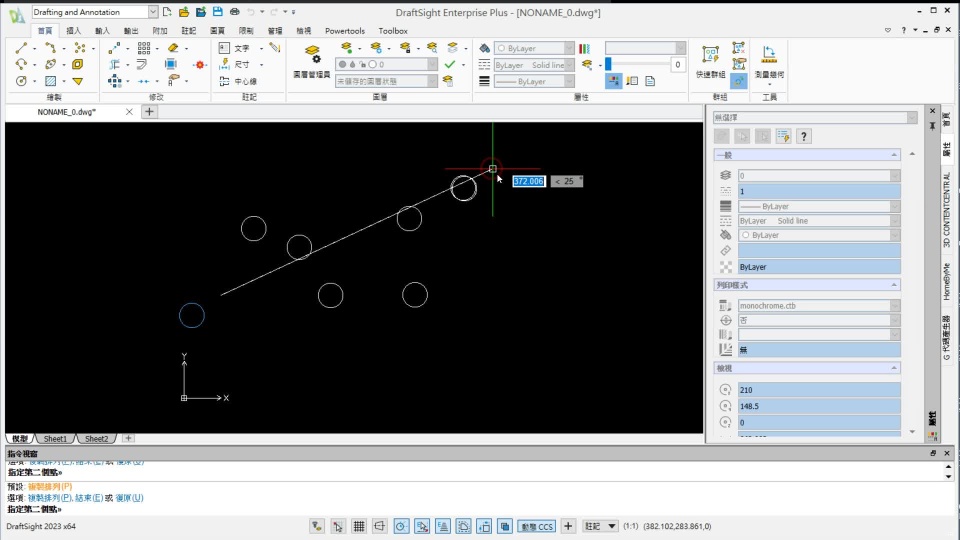Image resolution: width=960 pixels, height=540 pixels.
Task: Click the Centerline (中心線) tool
Action: tap(238, 81)
